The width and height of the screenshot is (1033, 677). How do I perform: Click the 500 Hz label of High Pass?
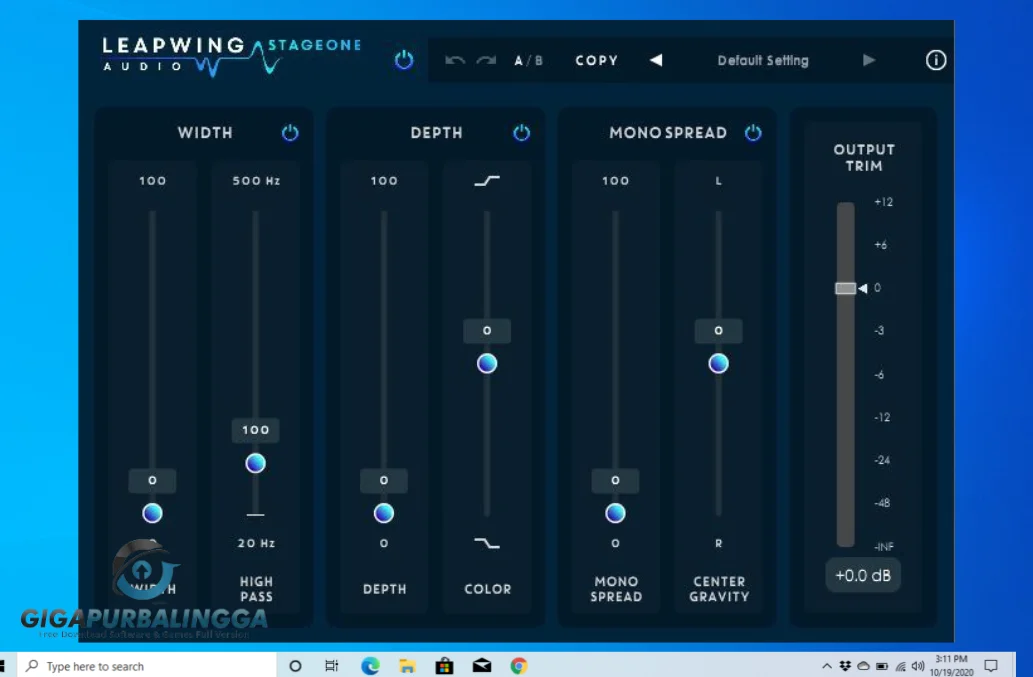point(256,180)
